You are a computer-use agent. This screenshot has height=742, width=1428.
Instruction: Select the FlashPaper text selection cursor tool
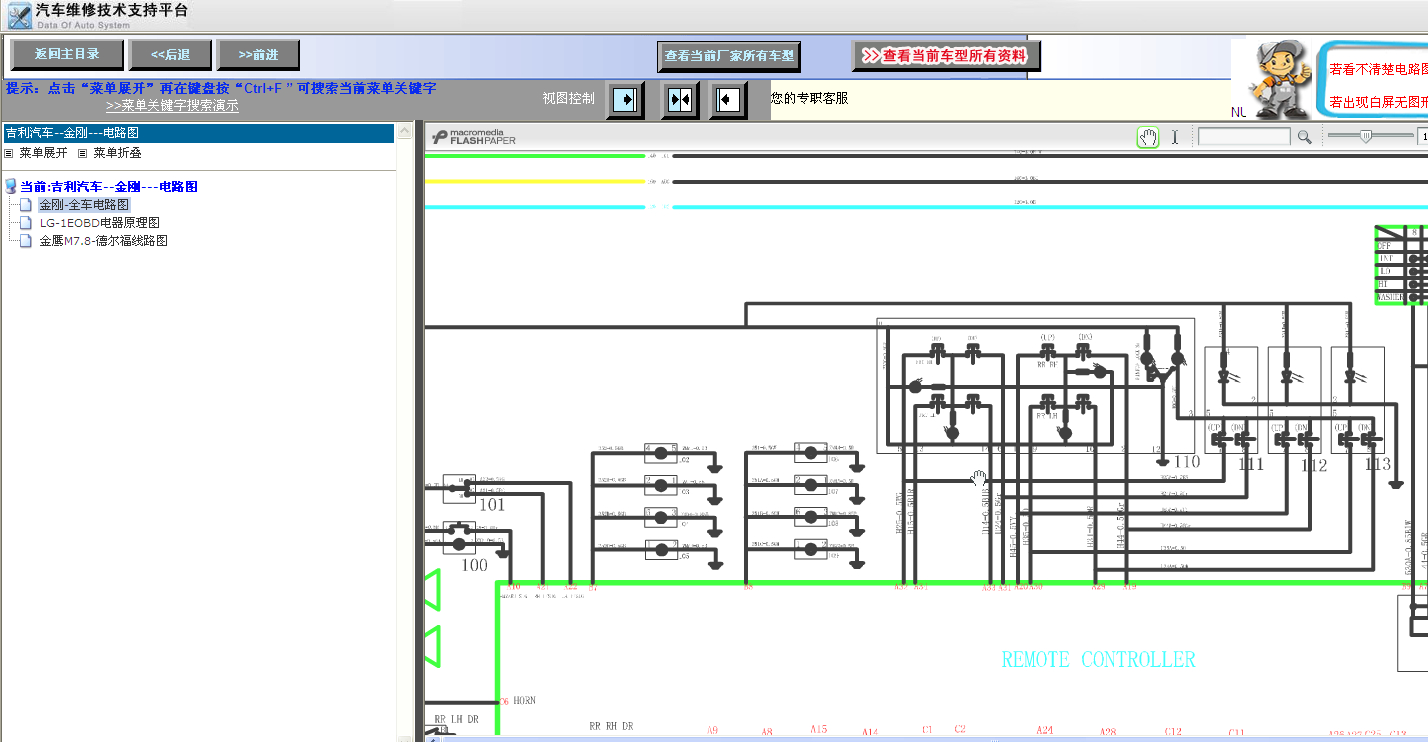click(x=1175, y=137)
